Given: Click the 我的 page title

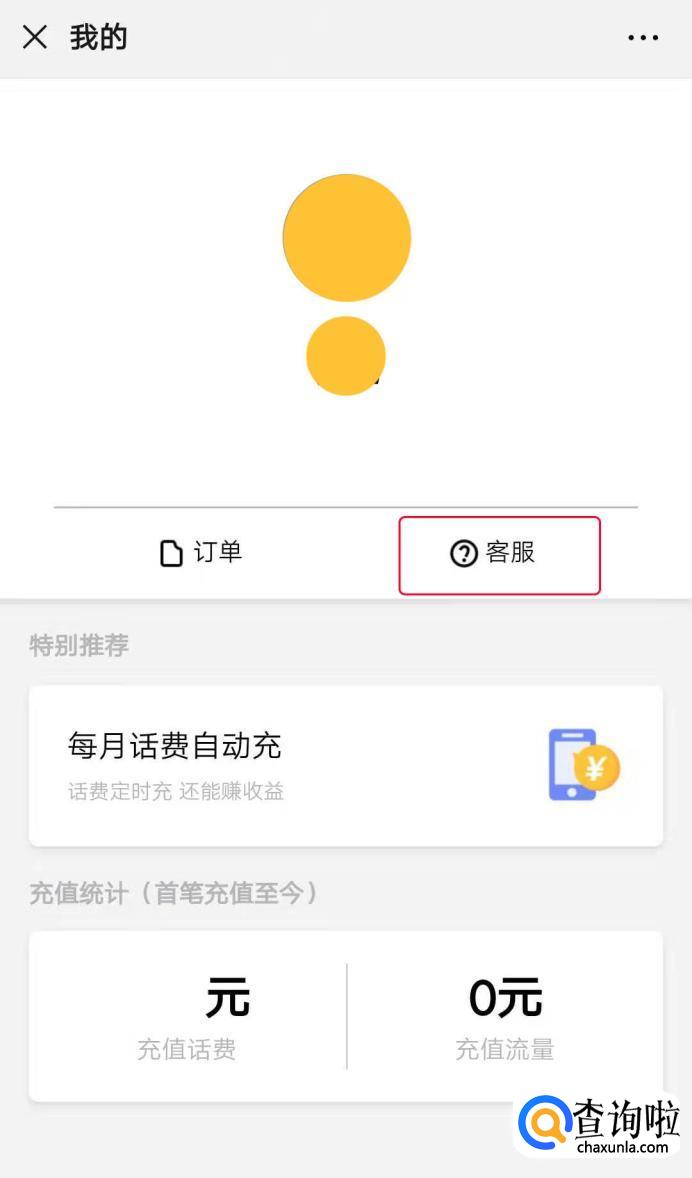Looking at the screenshot, I should click(99, 38).
